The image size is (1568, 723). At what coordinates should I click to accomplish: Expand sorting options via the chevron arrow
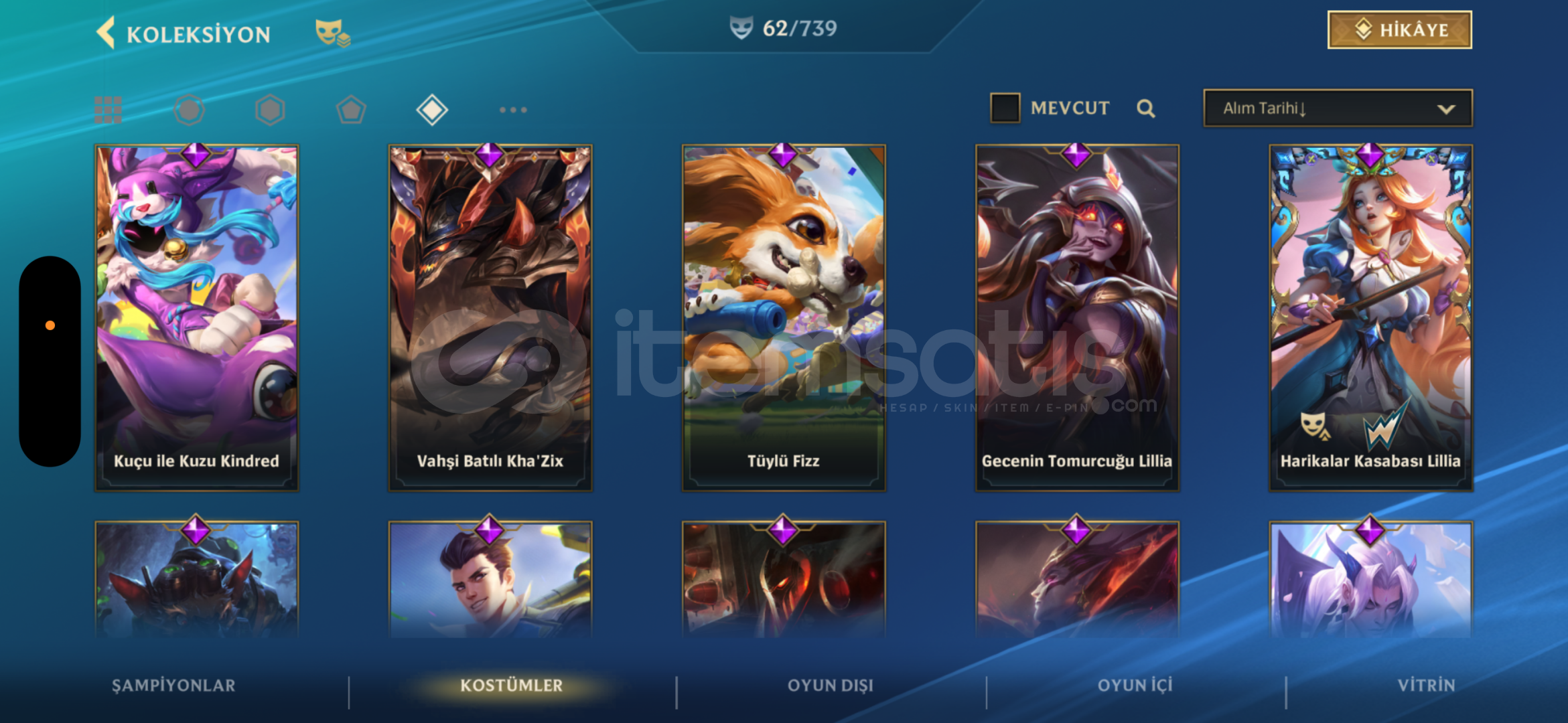pyautogui.click(x=1446, y=109)
